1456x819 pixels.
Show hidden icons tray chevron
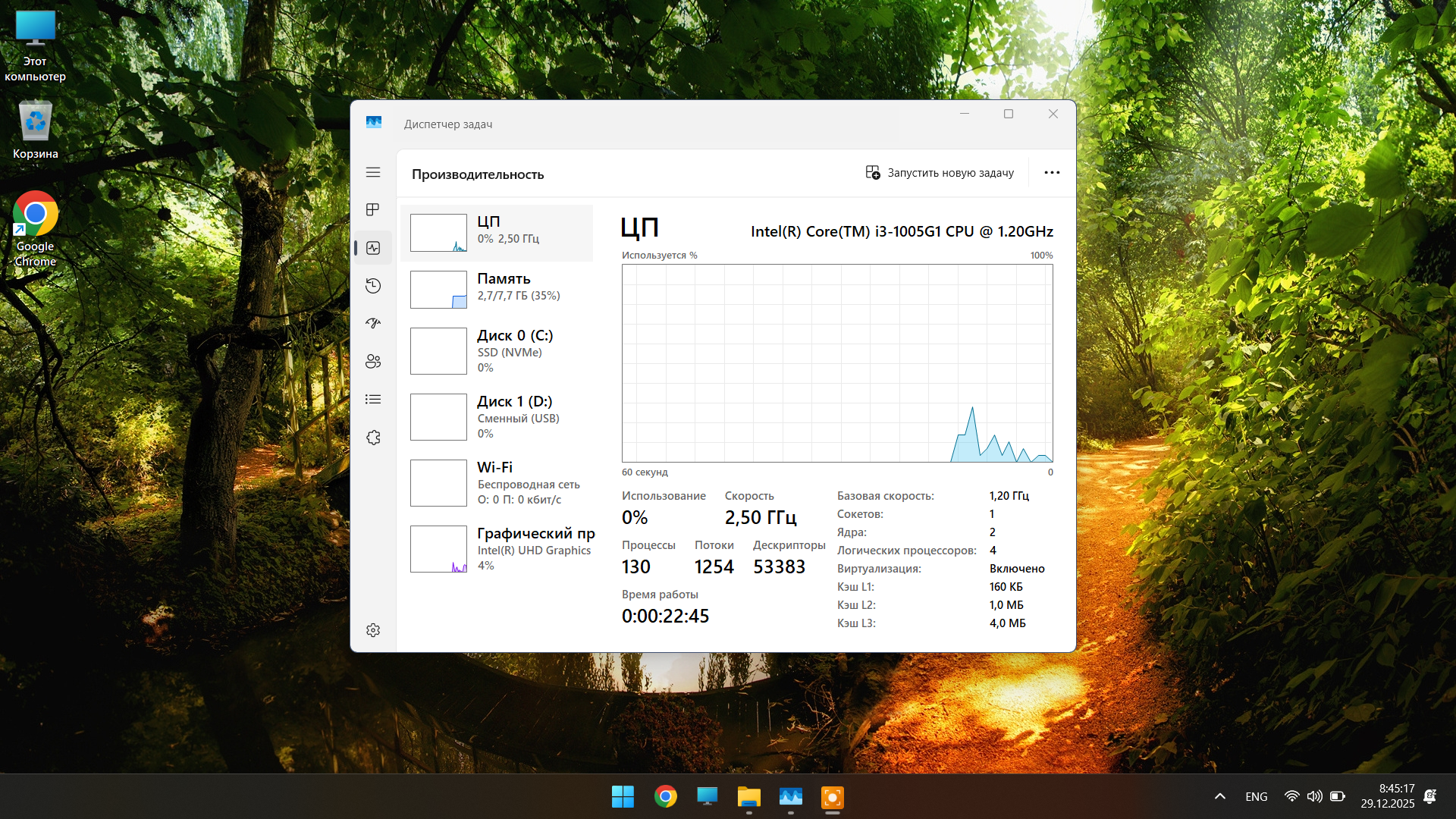coord(1219,796)
